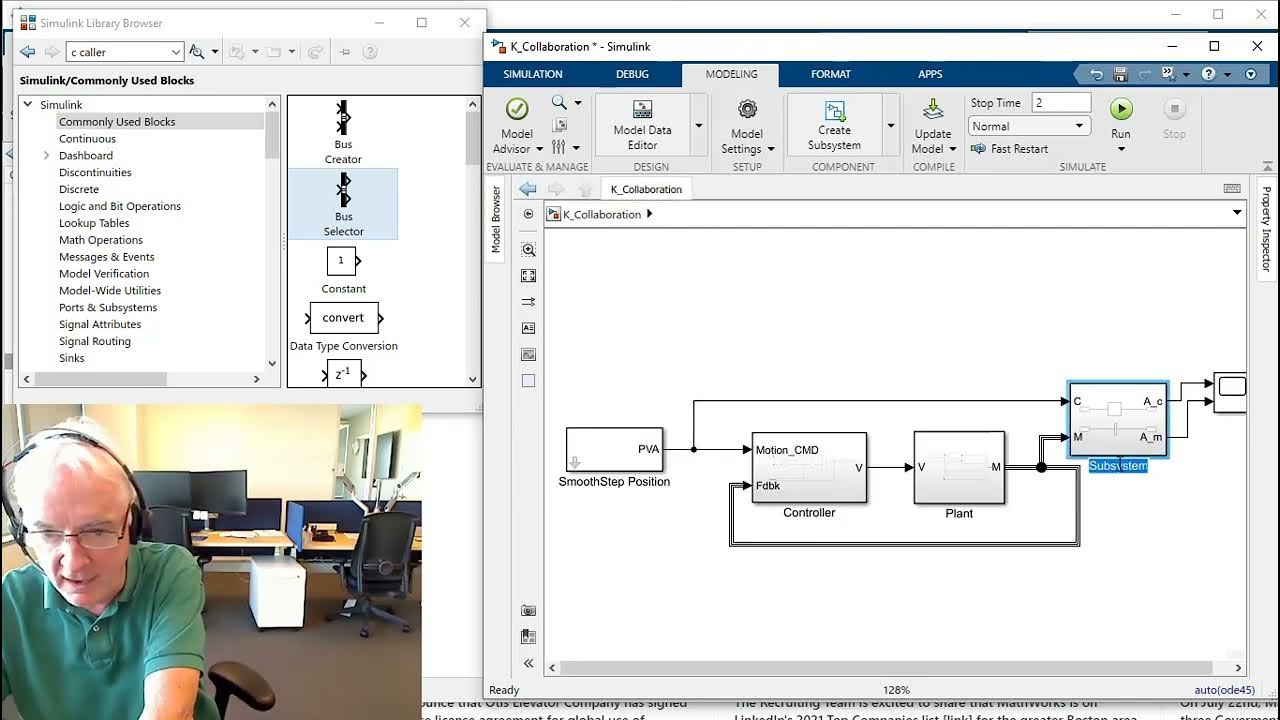The height and width of the screenshot is (720, 1280).
Task: Expand the Create Subsystem gallery arrow
Action: (890, 126)
